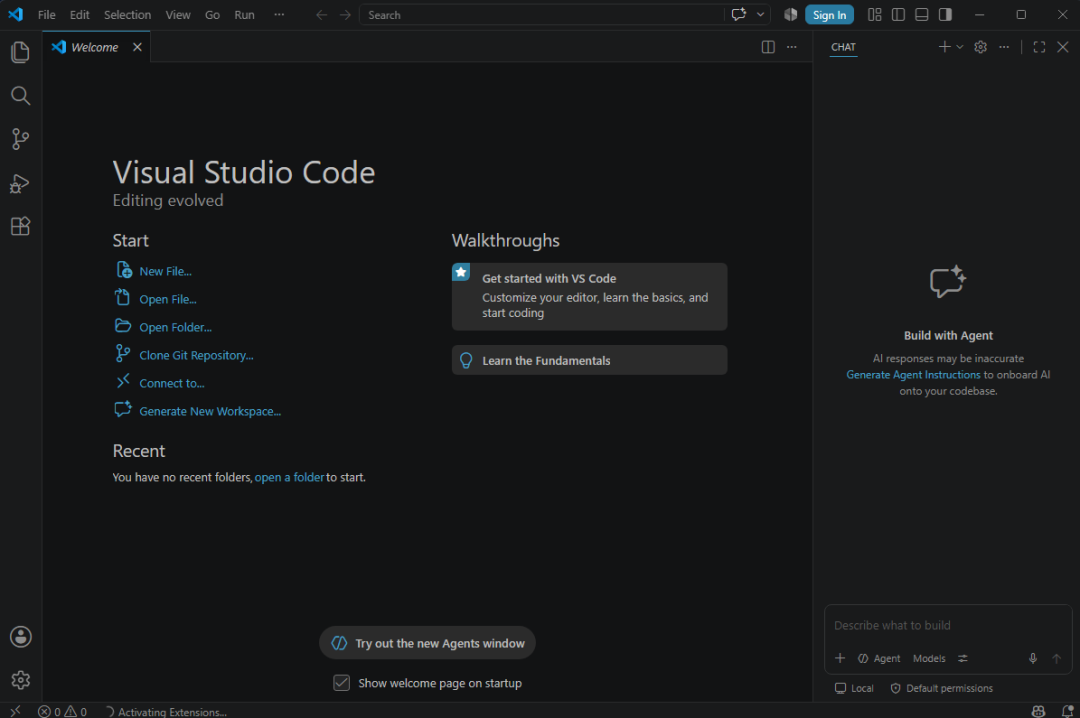The width and height of the screenshot is (1080, 718).
Task: Open Customize Layout in title bar
Action: click(x=875, y=14)
